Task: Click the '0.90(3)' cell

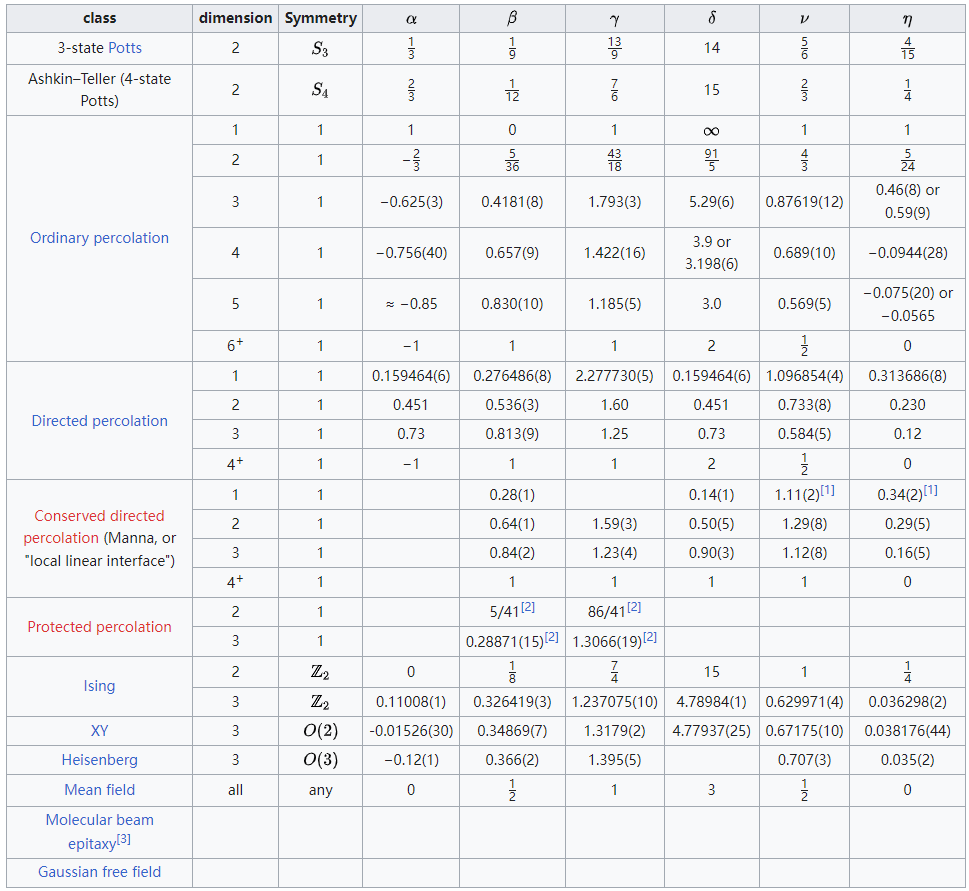Action: point(711,553)
